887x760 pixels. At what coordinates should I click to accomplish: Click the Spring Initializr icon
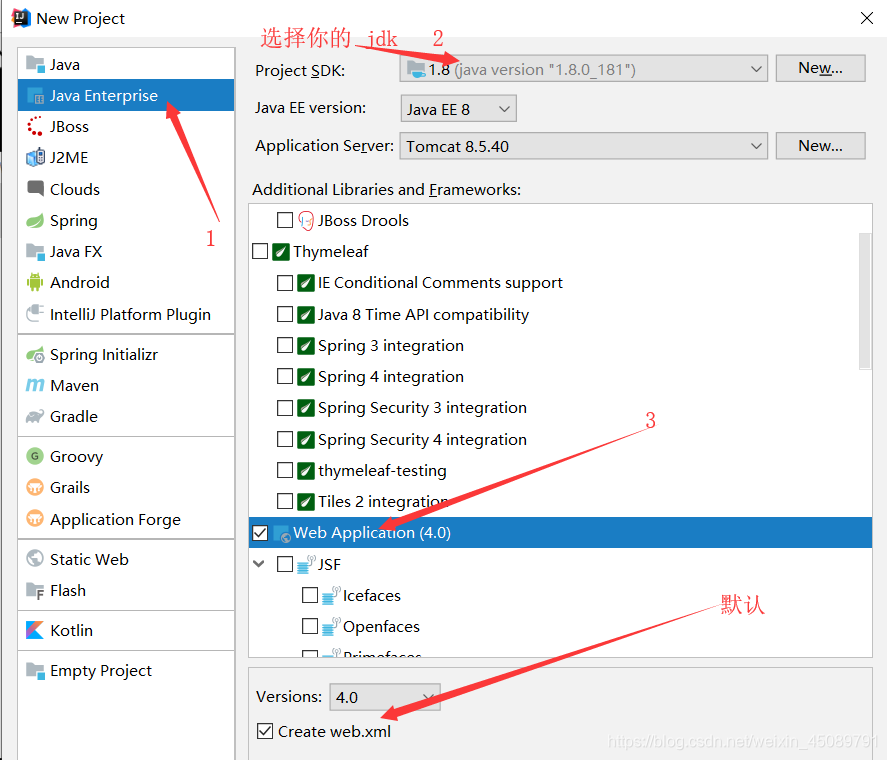click(35, 354)
